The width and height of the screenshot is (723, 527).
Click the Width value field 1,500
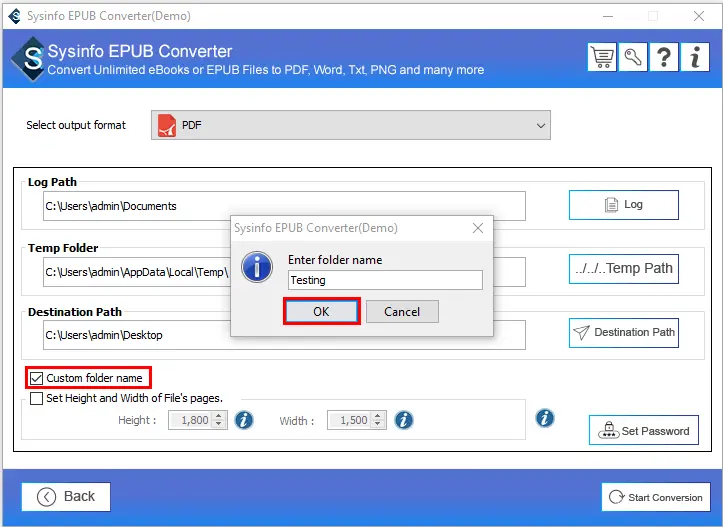350,420
